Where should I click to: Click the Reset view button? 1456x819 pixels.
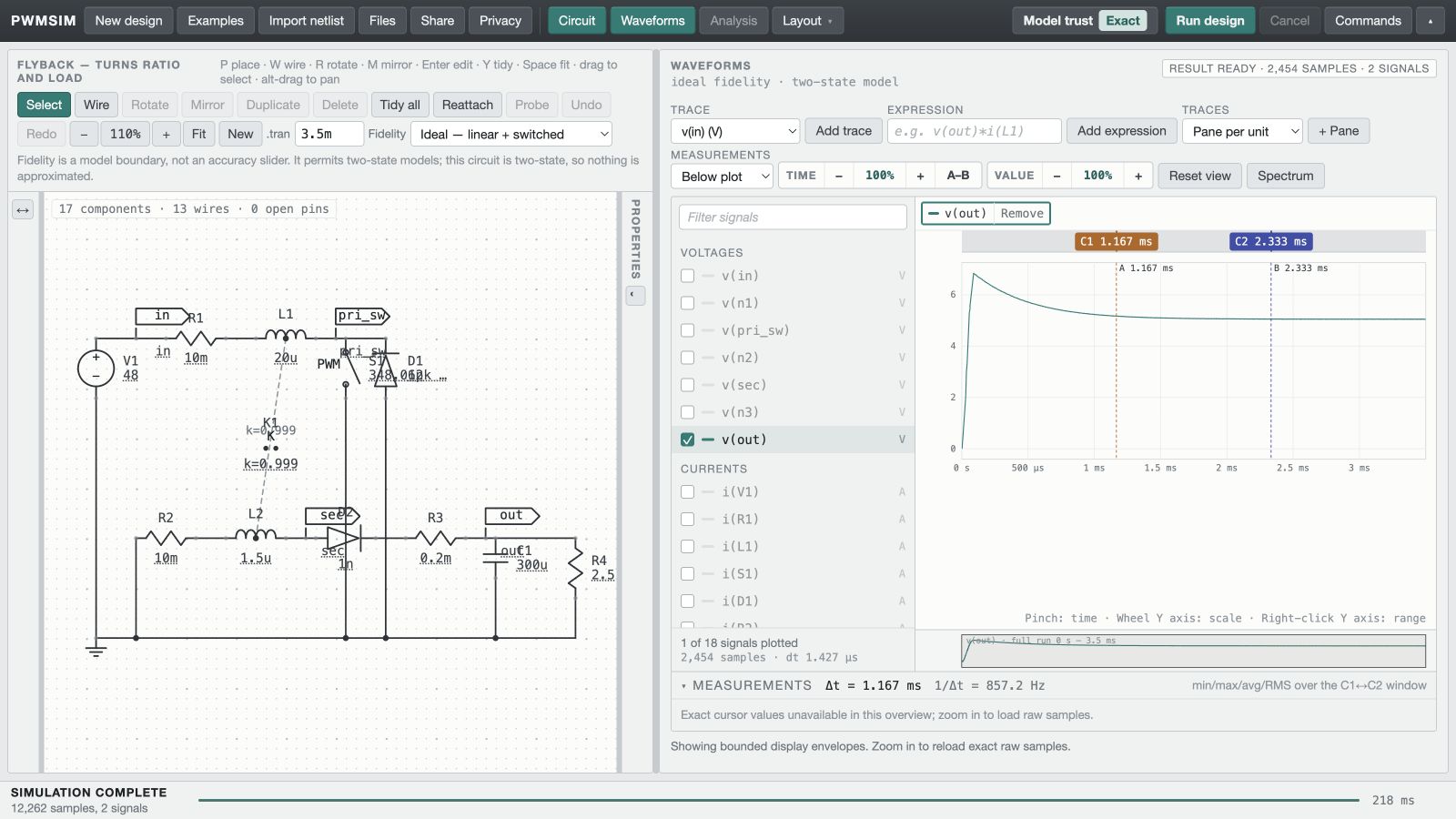[1199, 176]
